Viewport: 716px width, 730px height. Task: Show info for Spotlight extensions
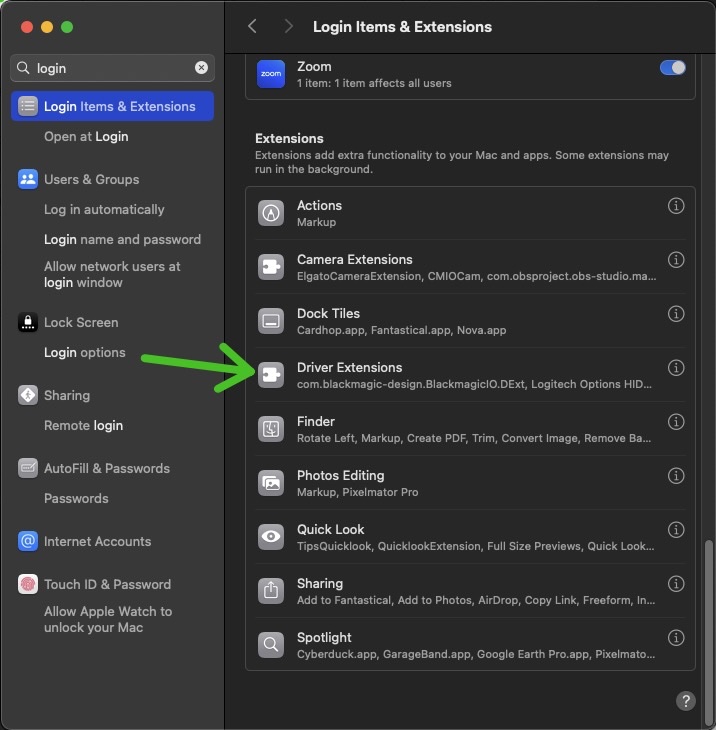click(x=675, y=637)
